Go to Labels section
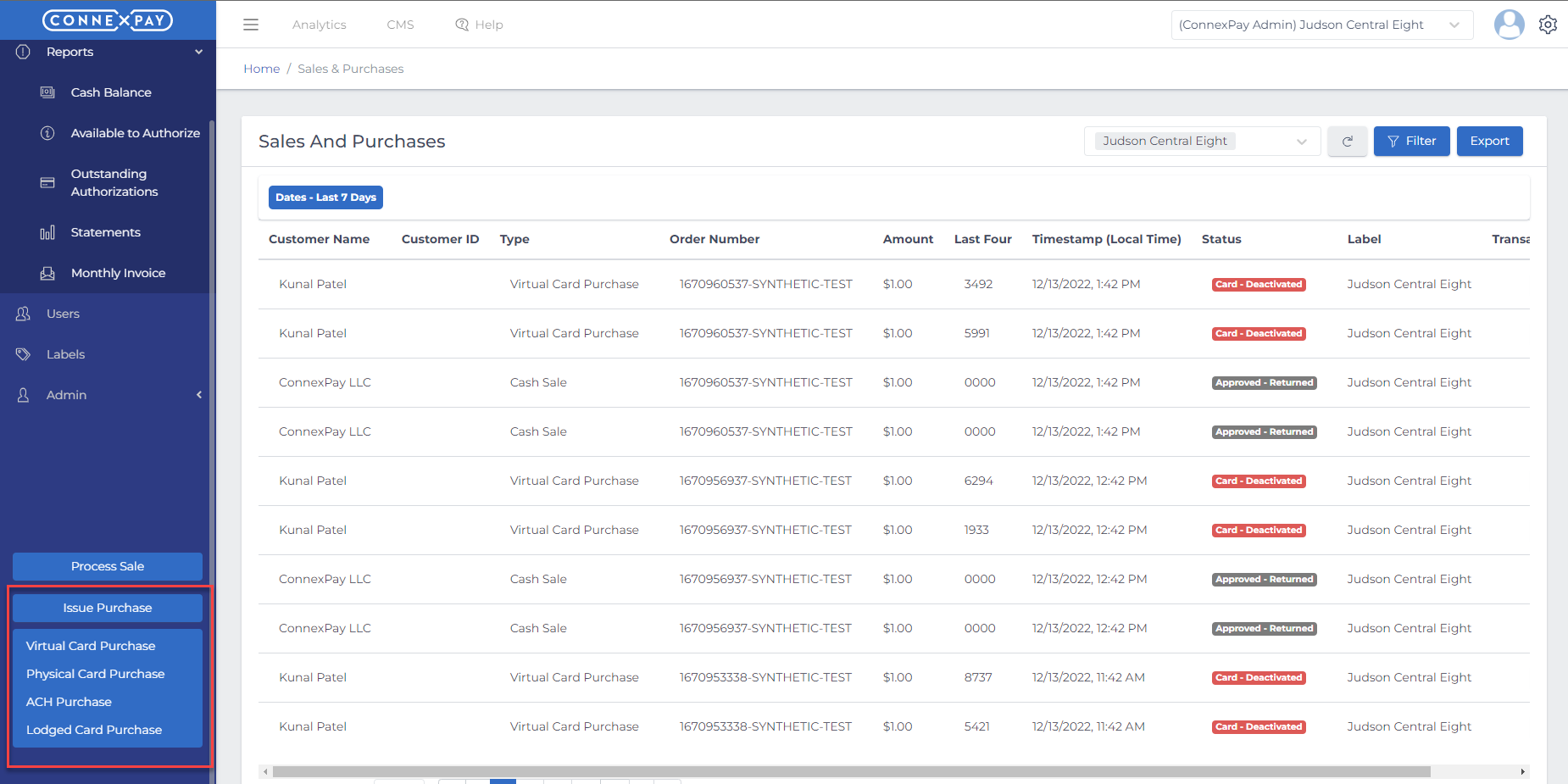Screen dimensions: 1568x784 tap(65, 354)
